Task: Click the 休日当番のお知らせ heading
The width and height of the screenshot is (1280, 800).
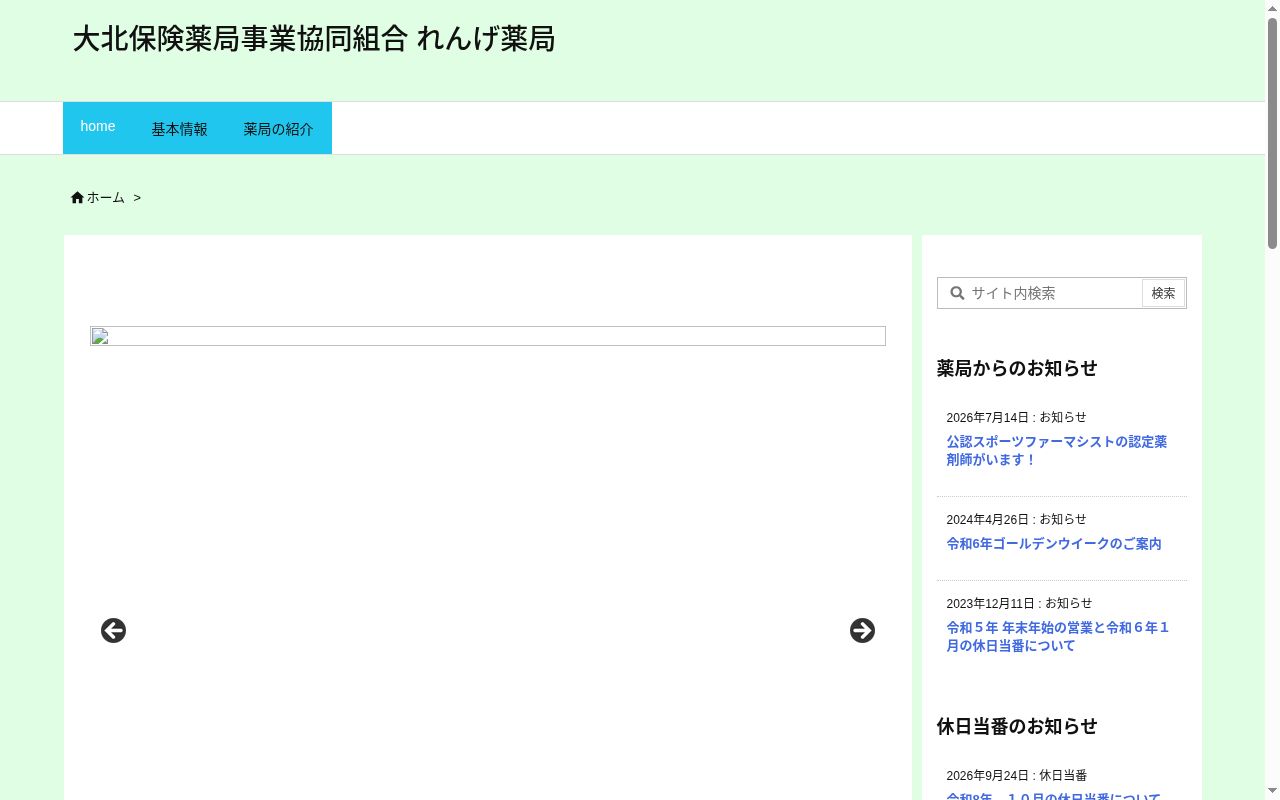Action: coord(1017,726)
